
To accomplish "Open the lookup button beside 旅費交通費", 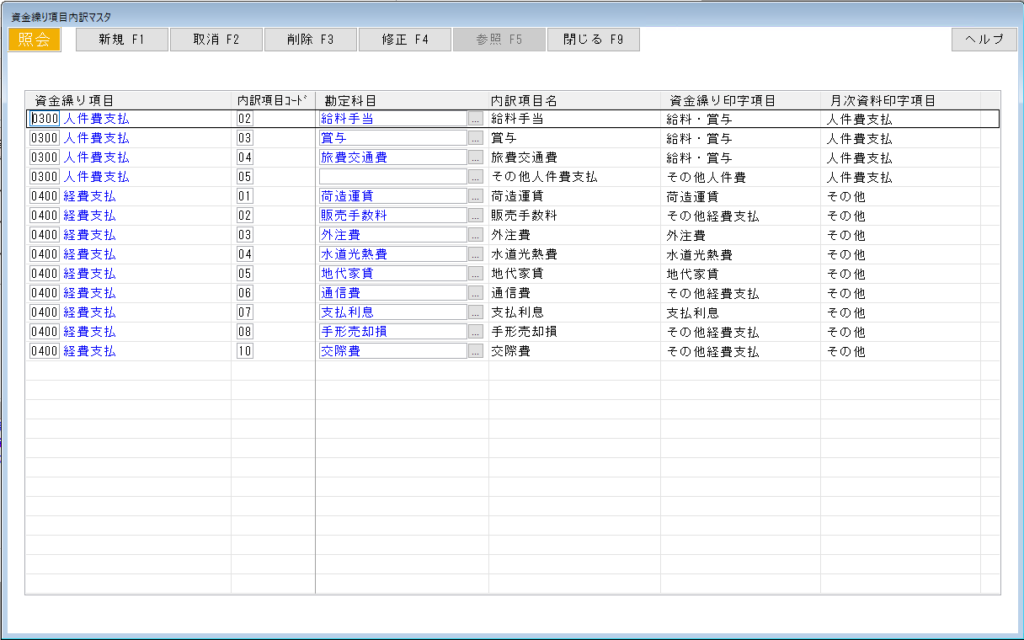I will [x=475, y=157].
